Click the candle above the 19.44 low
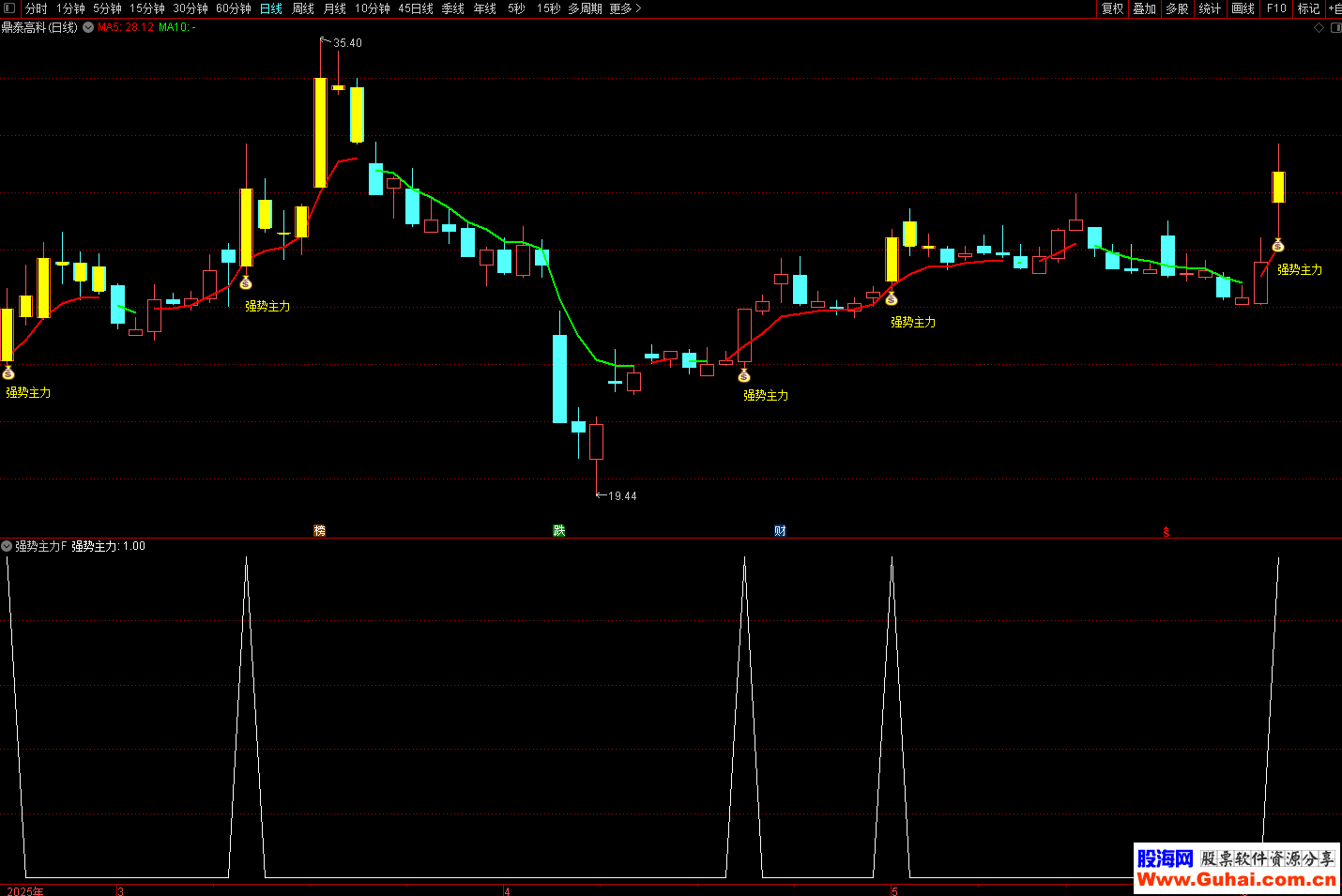Viewport: 1342px width, 896px height. tap(596, 441)
